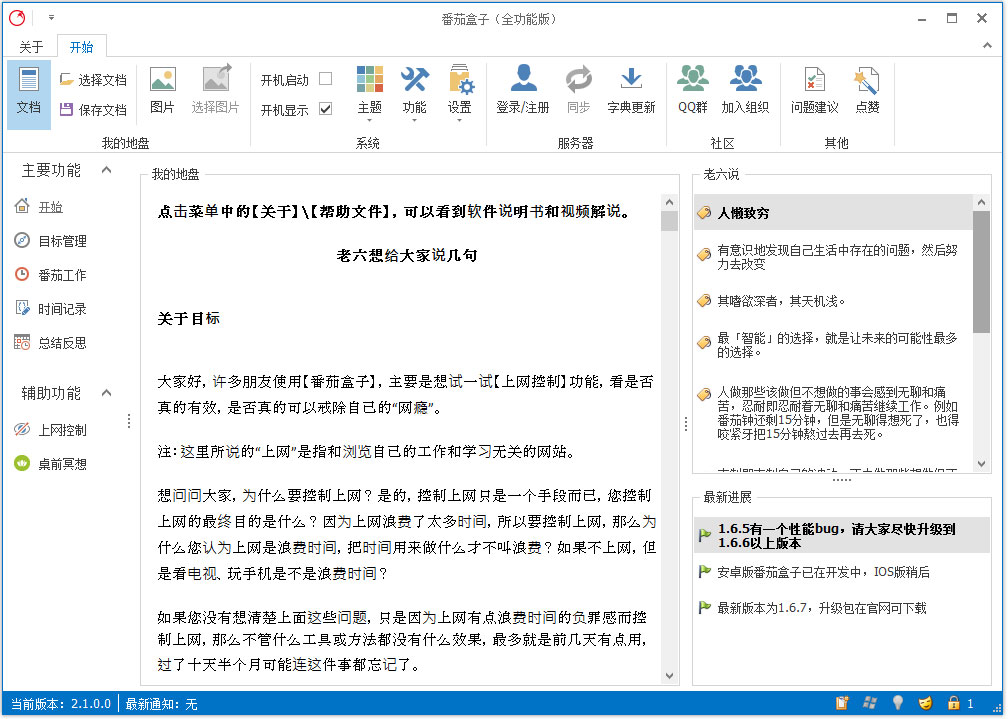The height and width of the screenshot is (719, 1008).
Task: Click the 文档 document icon in the ribbon
Action: (29, 93)
